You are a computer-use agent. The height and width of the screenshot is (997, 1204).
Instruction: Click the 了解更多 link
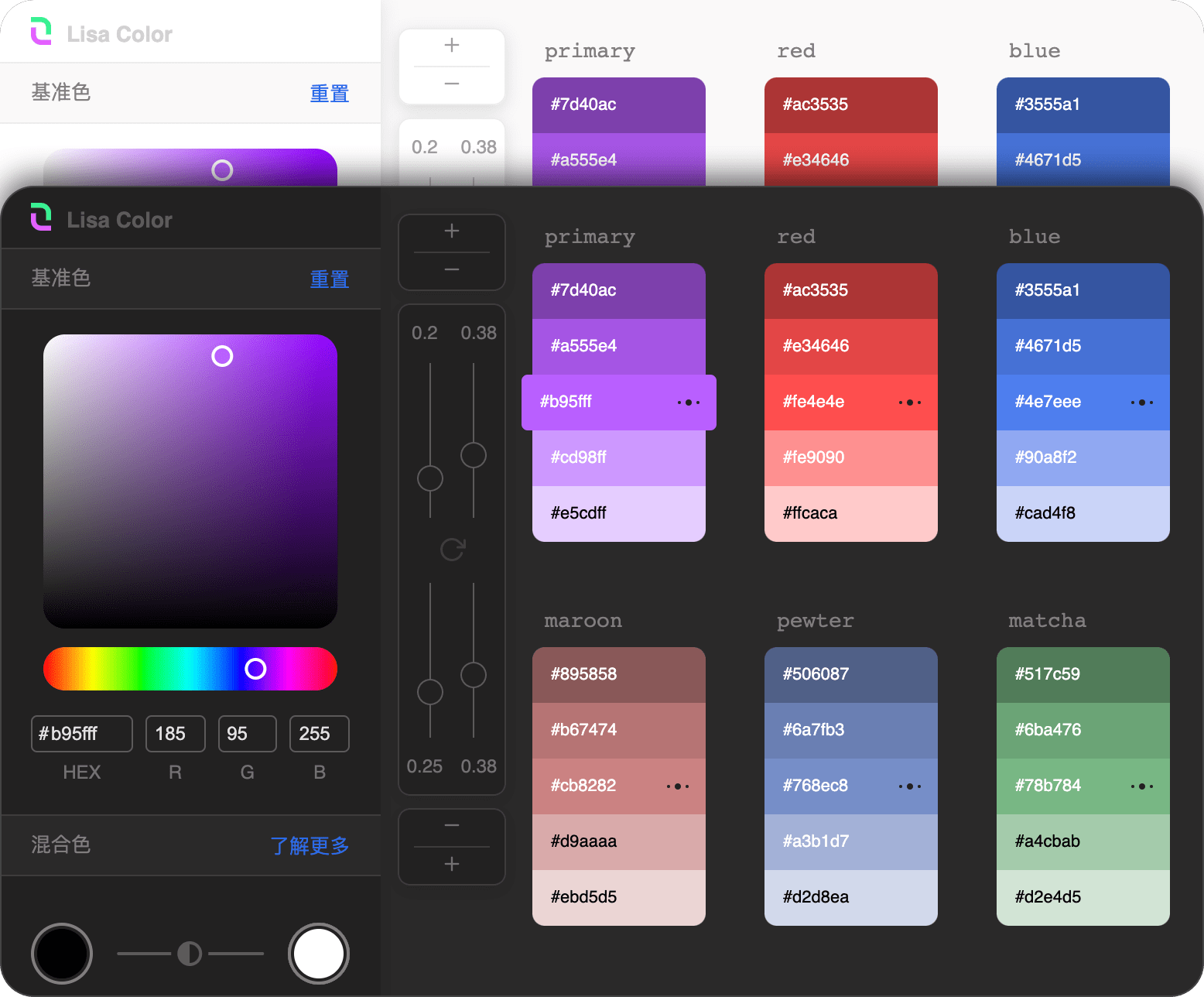[310, 845]
